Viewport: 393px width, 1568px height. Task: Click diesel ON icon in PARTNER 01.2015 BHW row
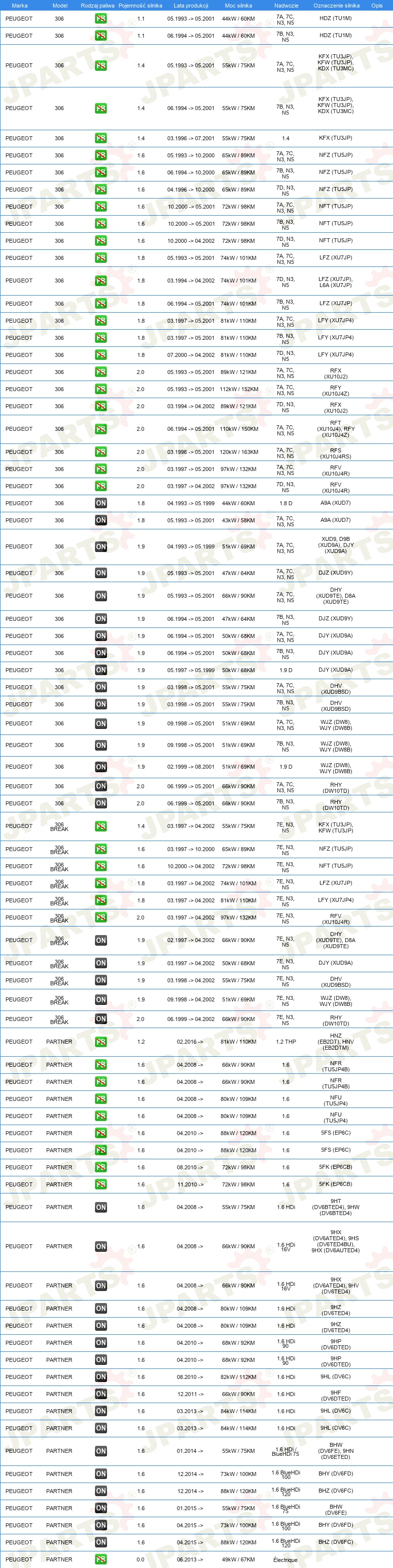(101, 1508)
